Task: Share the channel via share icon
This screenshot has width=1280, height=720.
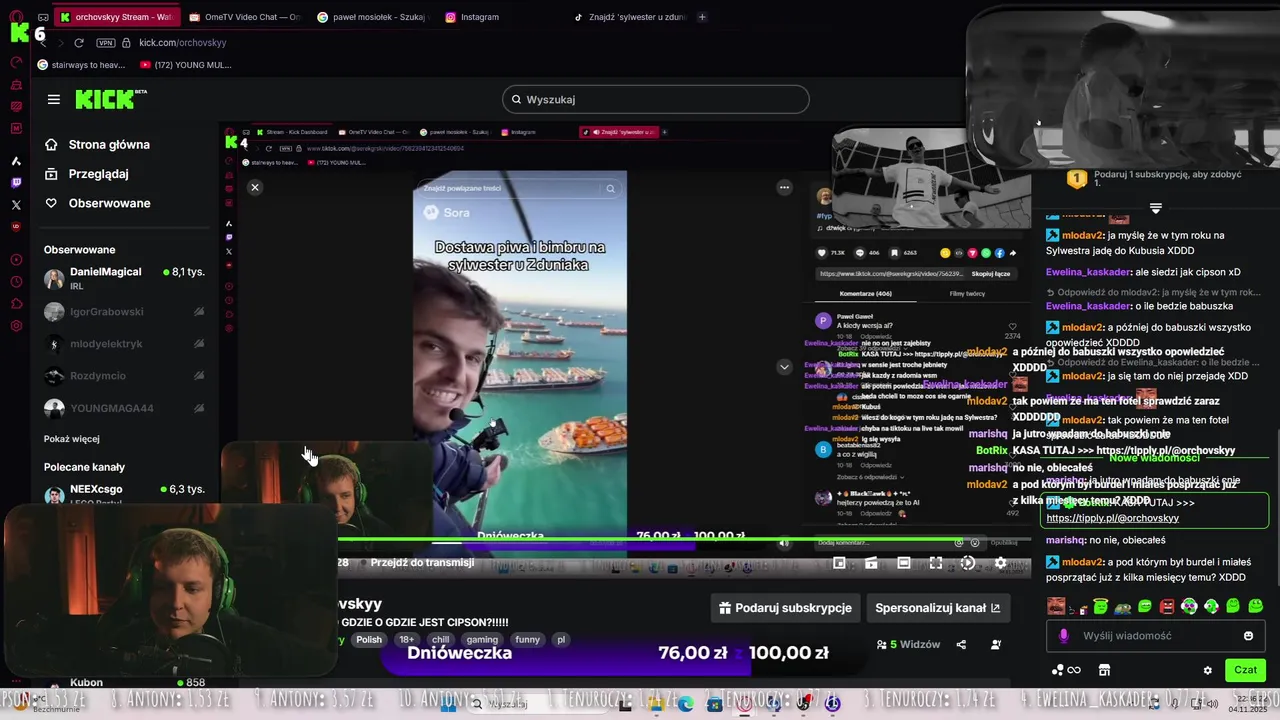Action: [x=961, y=645]
